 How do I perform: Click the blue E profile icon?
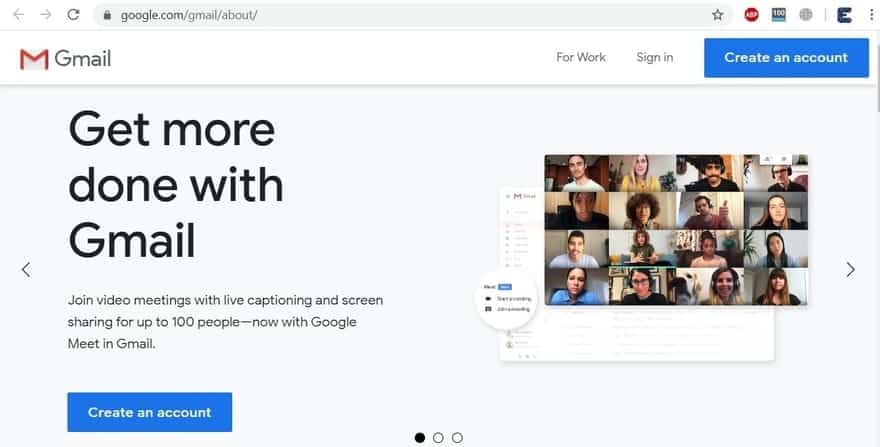pos(844,15)
